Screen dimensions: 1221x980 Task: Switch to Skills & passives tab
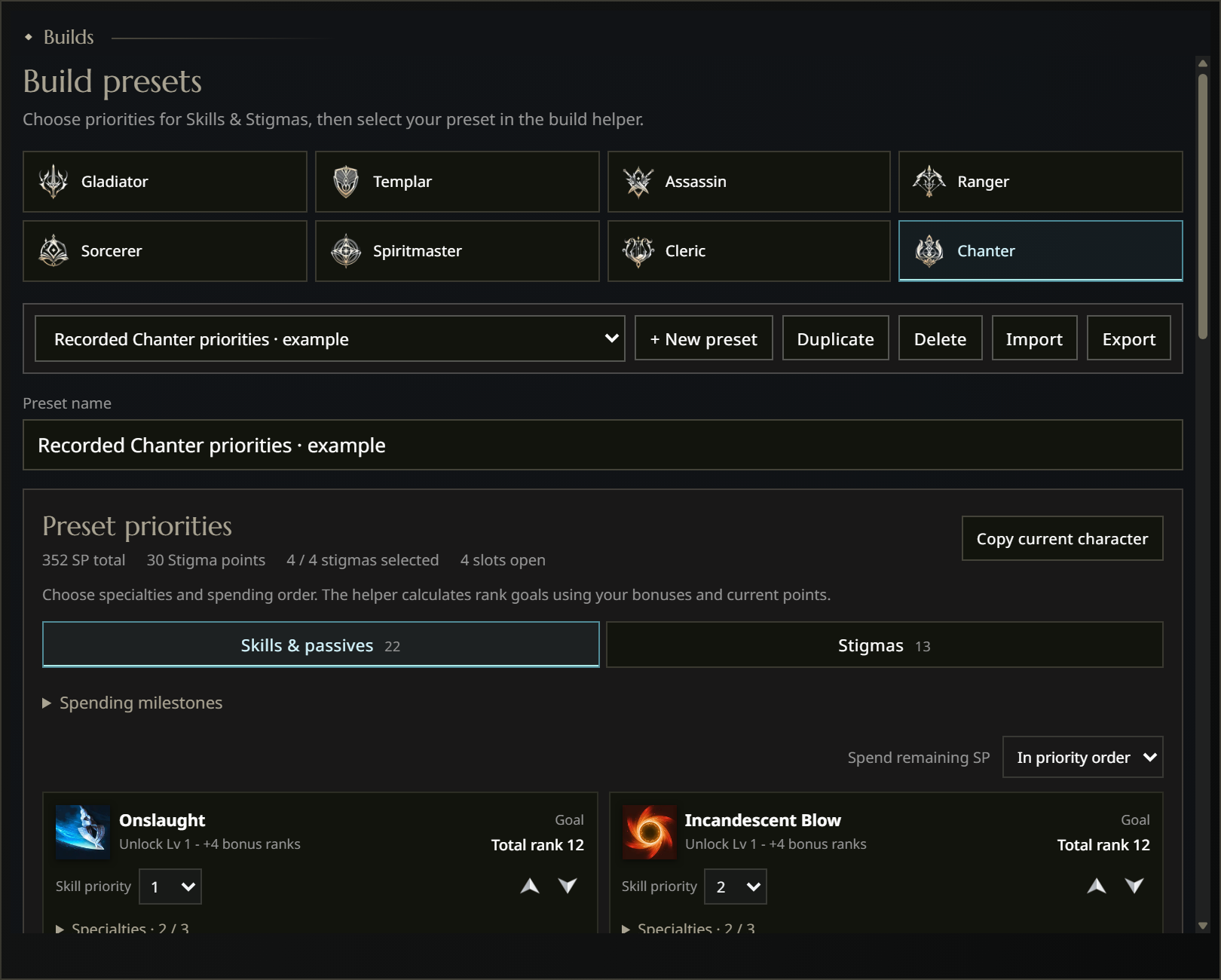point(321,645)
